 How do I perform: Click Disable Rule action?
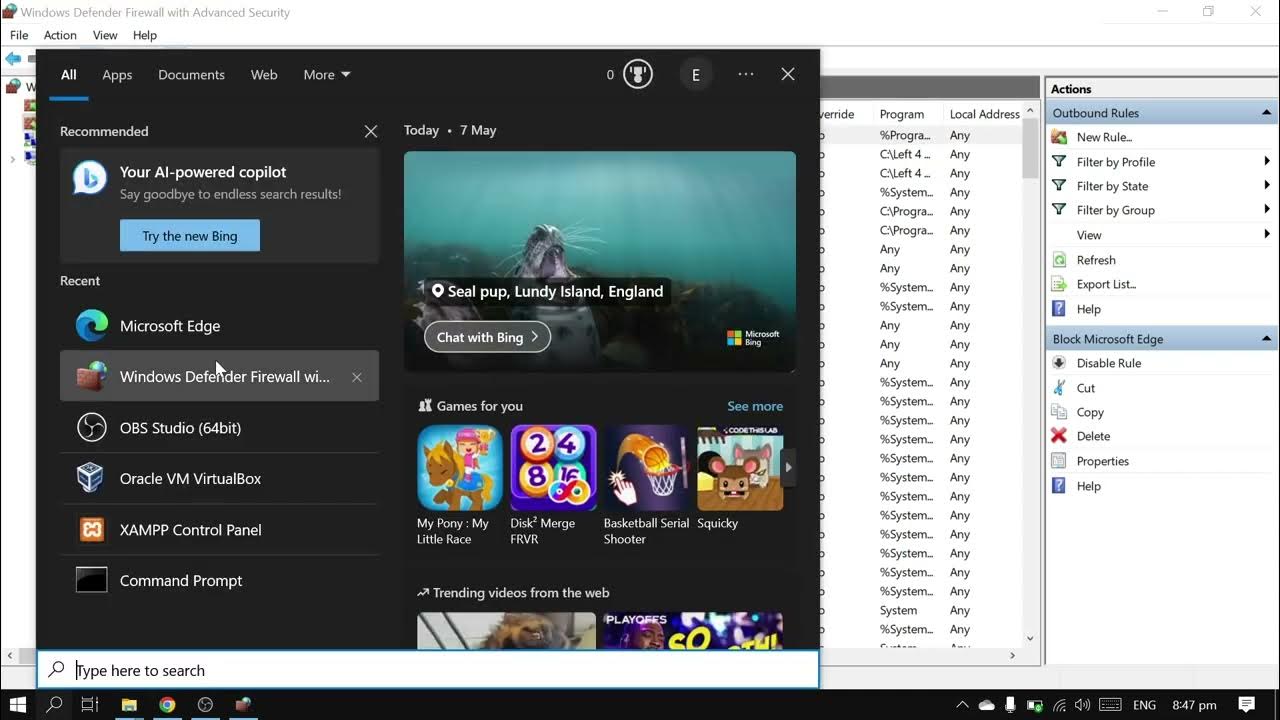point(1108,363)
